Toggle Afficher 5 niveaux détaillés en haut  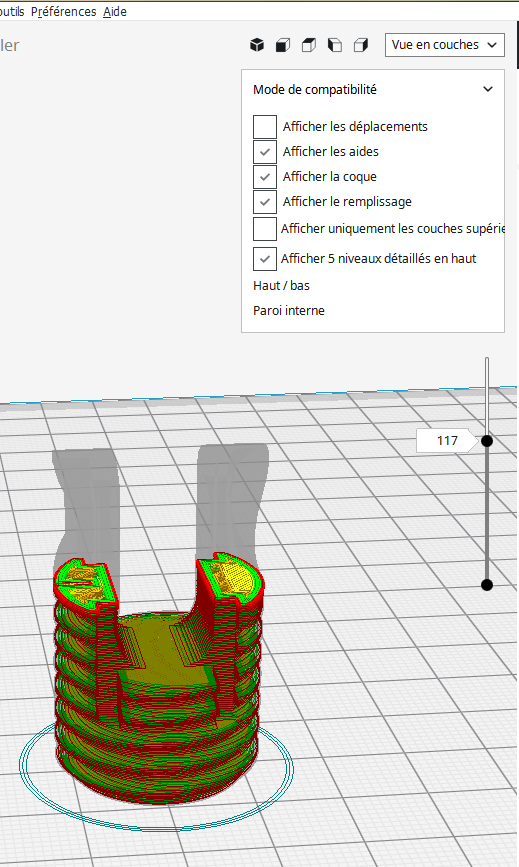pos(265,258)
